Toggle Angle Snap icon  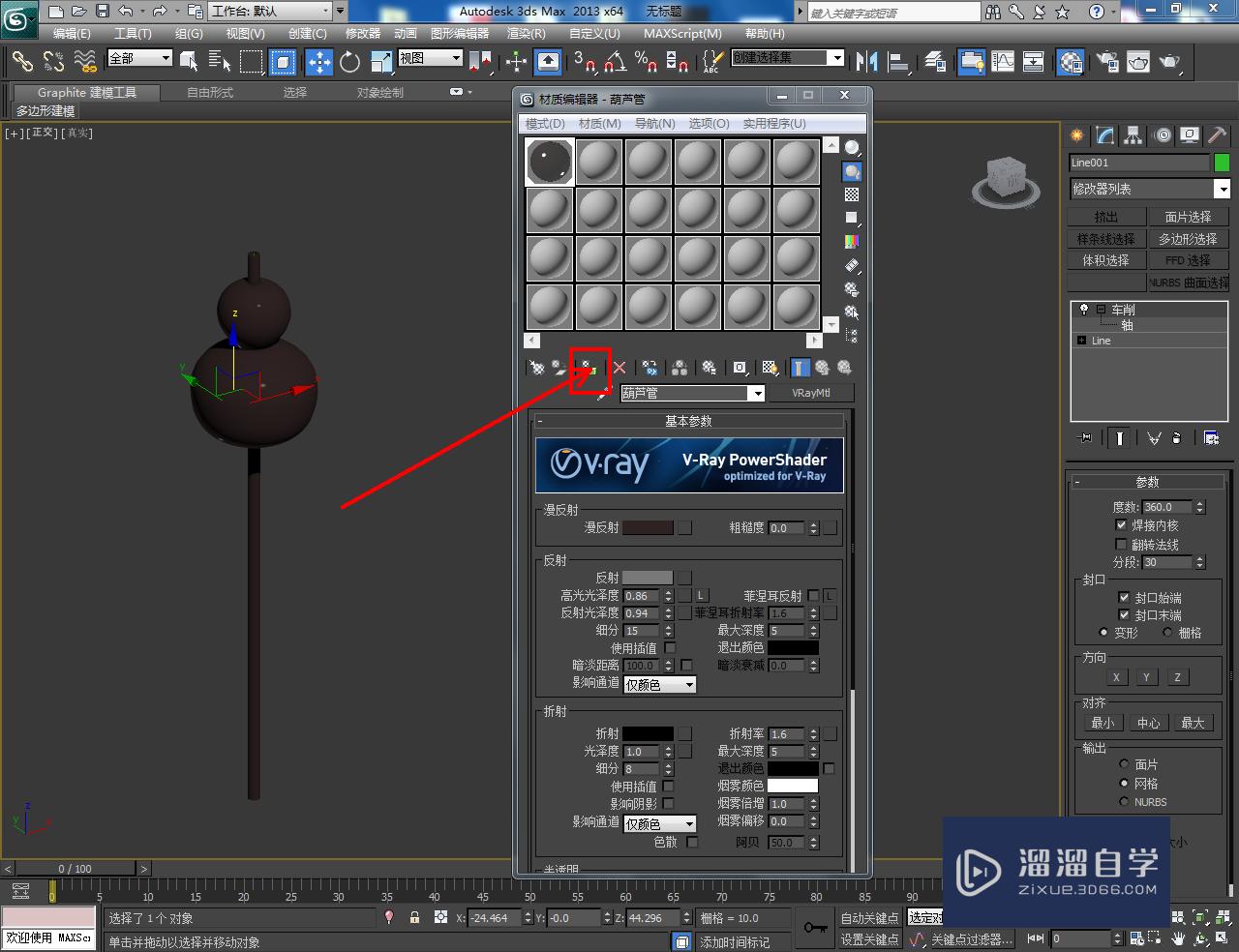point(615,62)
